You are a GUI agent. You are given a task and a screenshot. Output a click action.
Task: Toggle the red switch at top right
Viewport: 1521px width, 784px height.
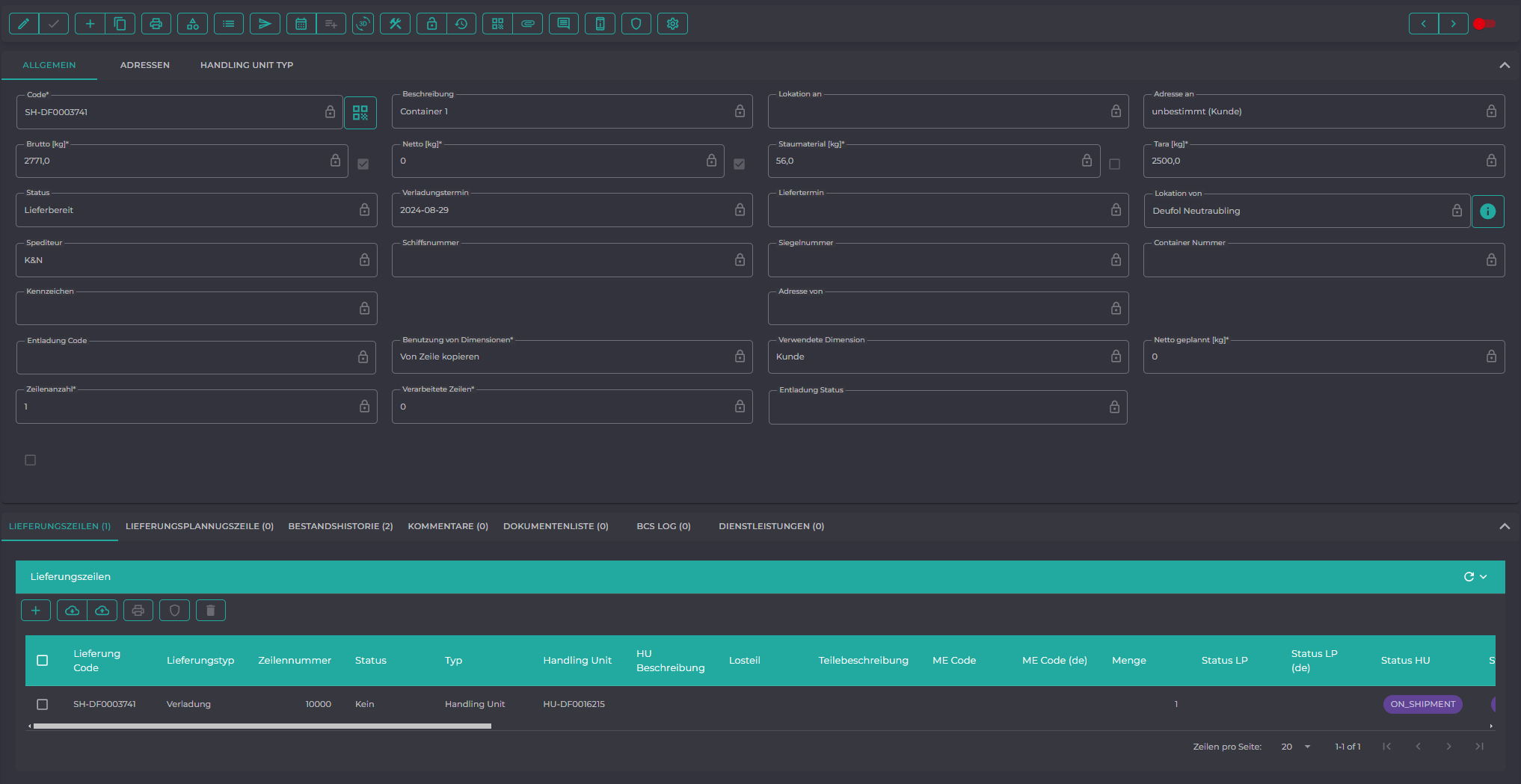click(1484, 24)
